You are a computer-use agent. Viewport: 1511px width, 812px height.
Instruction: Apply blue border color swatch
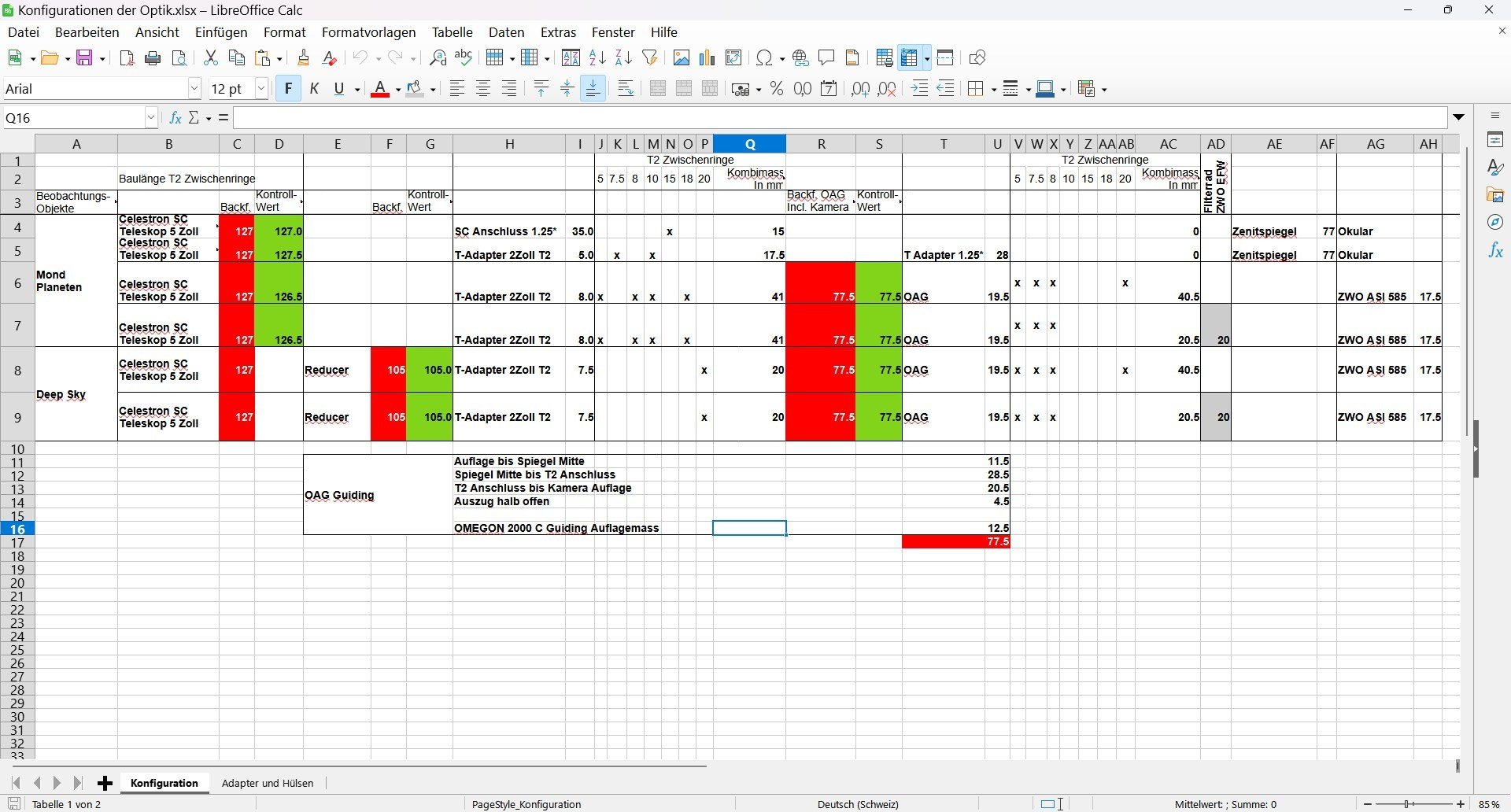coord(1045,89)
